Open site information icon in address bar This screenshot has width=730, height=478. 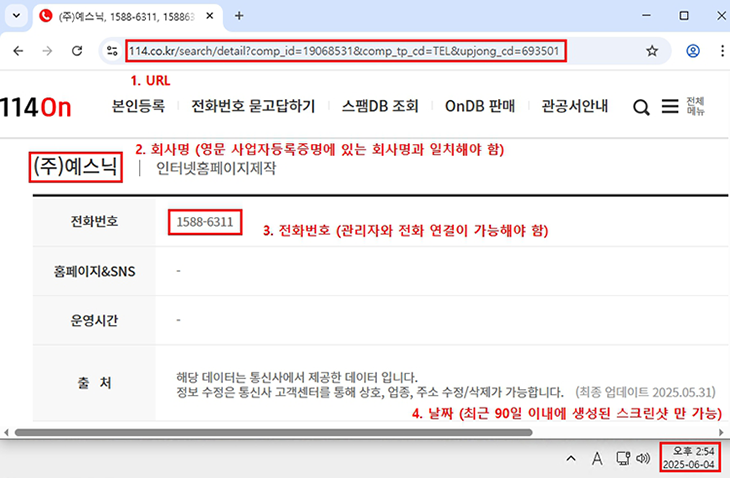tap(112, 51)
